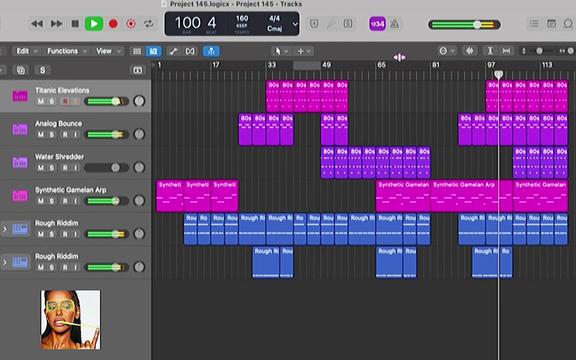The image size is (576, 360).
Task: Click the playhead marker at bar 100
Action: pos(498,75)
